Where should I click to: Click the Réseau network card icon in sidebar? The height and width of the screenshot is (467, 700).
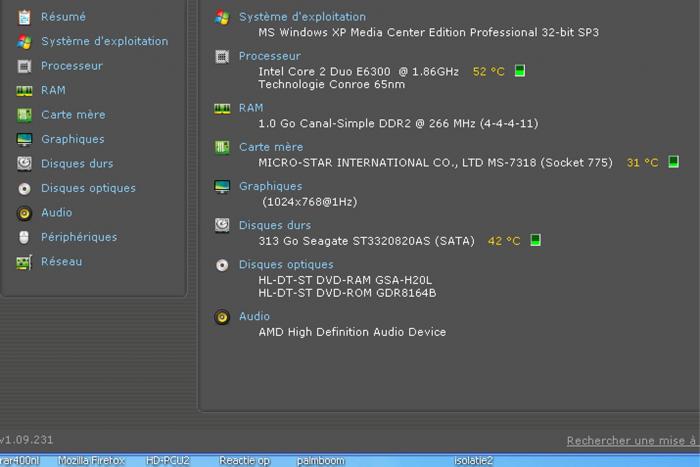pos(25,263)
